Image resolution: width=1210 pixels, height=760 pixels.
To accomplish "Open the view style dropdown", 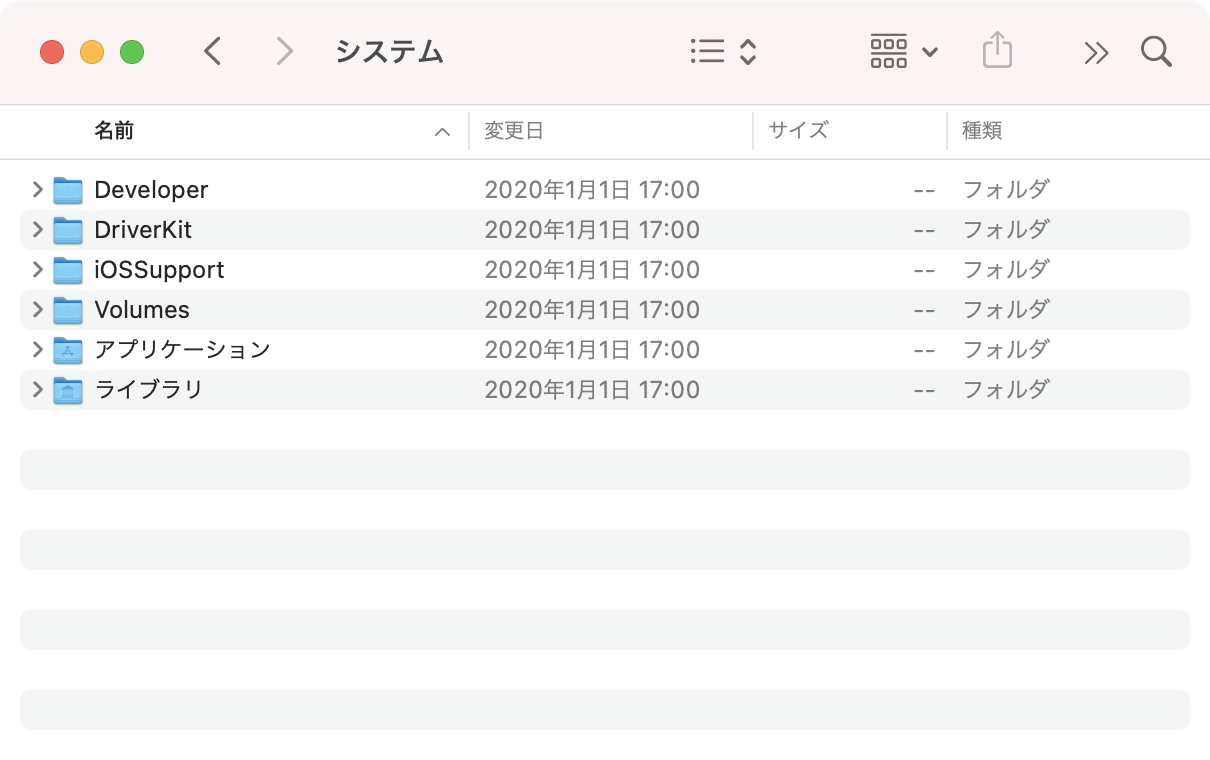I will (722, 51).
